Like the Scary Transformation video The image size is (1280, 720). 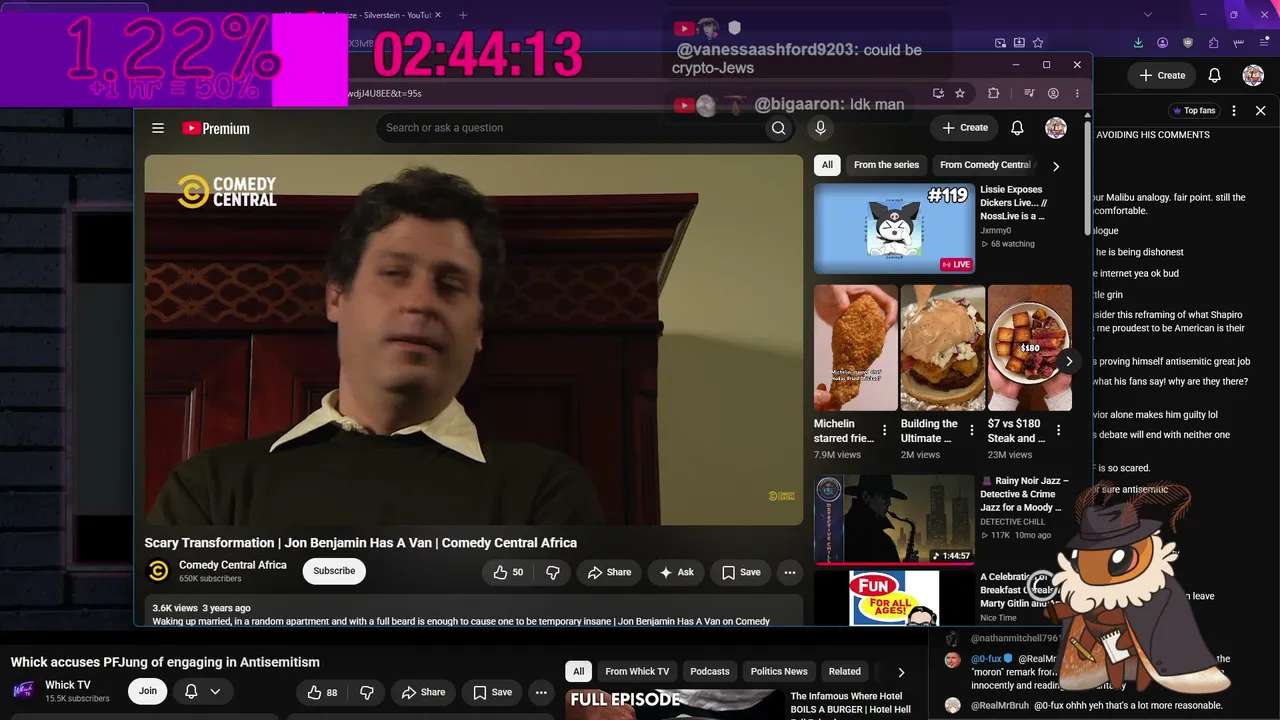(x=507, y=572)
